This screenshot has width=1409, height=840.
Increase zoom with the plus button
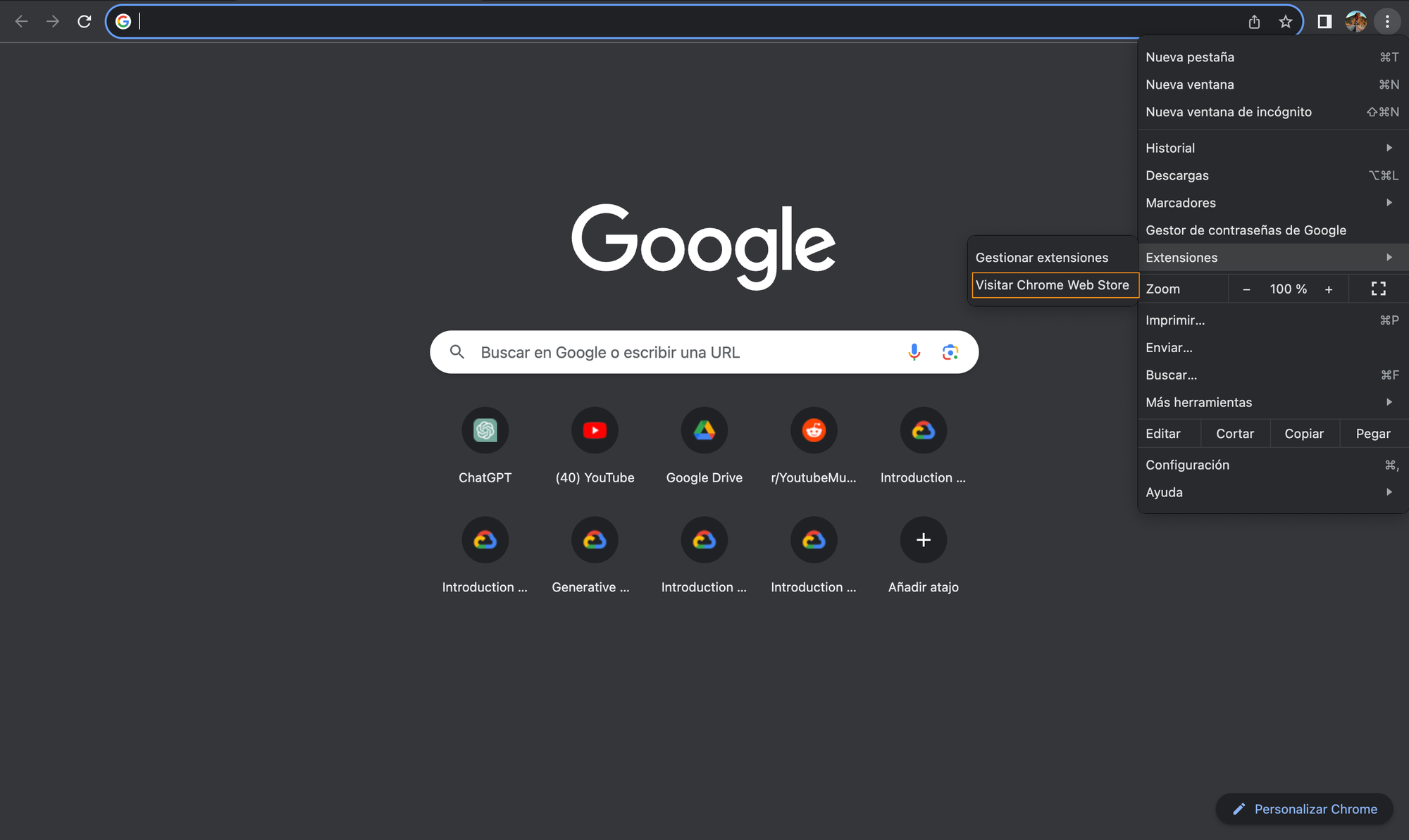(x=1329, y=289)
